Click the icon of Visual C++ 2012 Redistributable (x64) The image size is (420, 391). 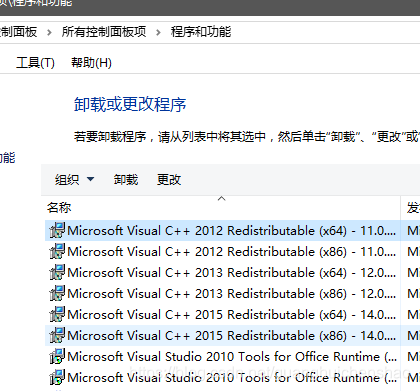pyautogui.click(x=57, y=230)
